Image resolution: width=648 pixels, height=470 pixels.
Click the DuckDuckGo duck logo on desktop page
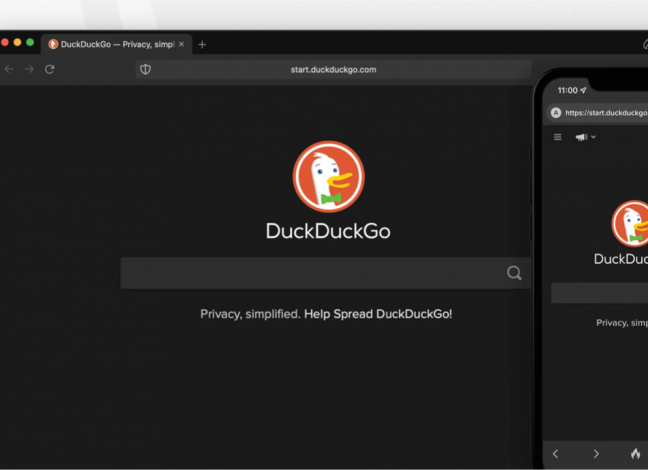pyautogui.click(x=329, y=177)
